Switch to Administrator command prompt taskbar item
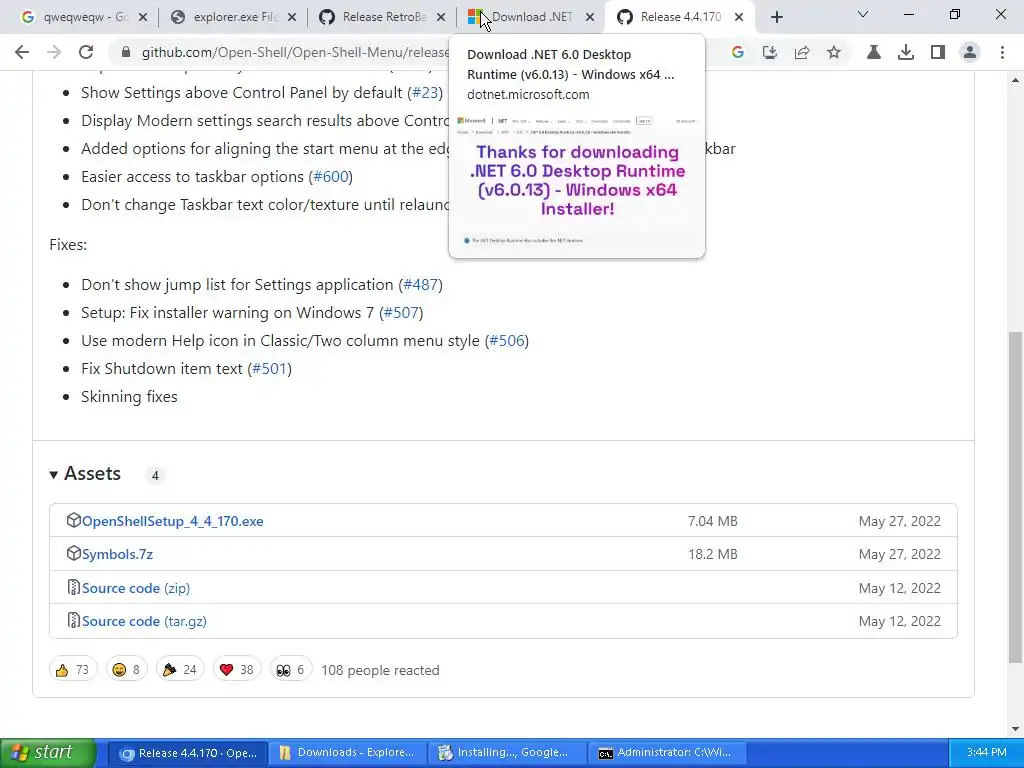Viewport: 1024px width, 768px height. (x=667, y=753)
